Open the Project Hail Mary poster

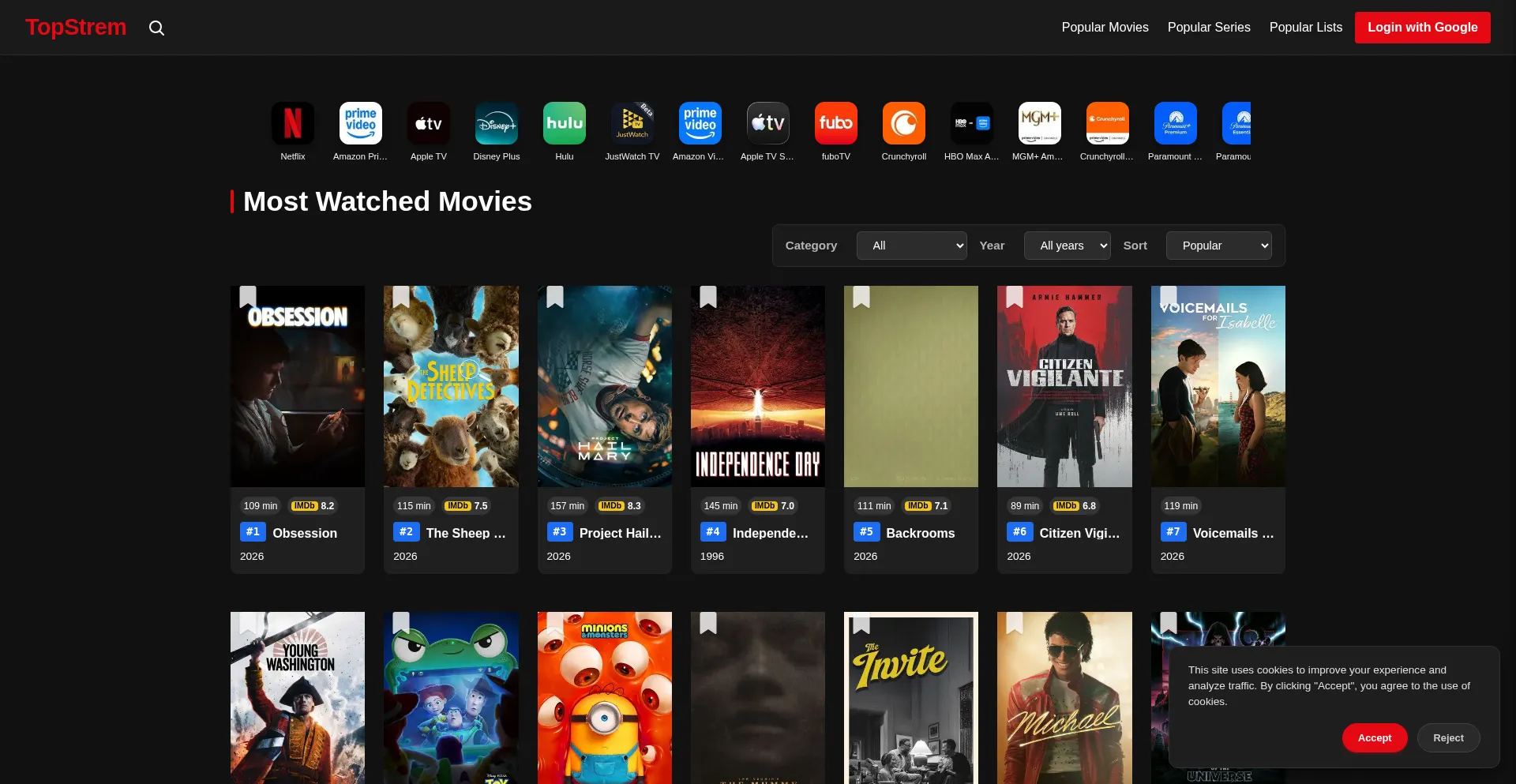(x=605, y=386)
